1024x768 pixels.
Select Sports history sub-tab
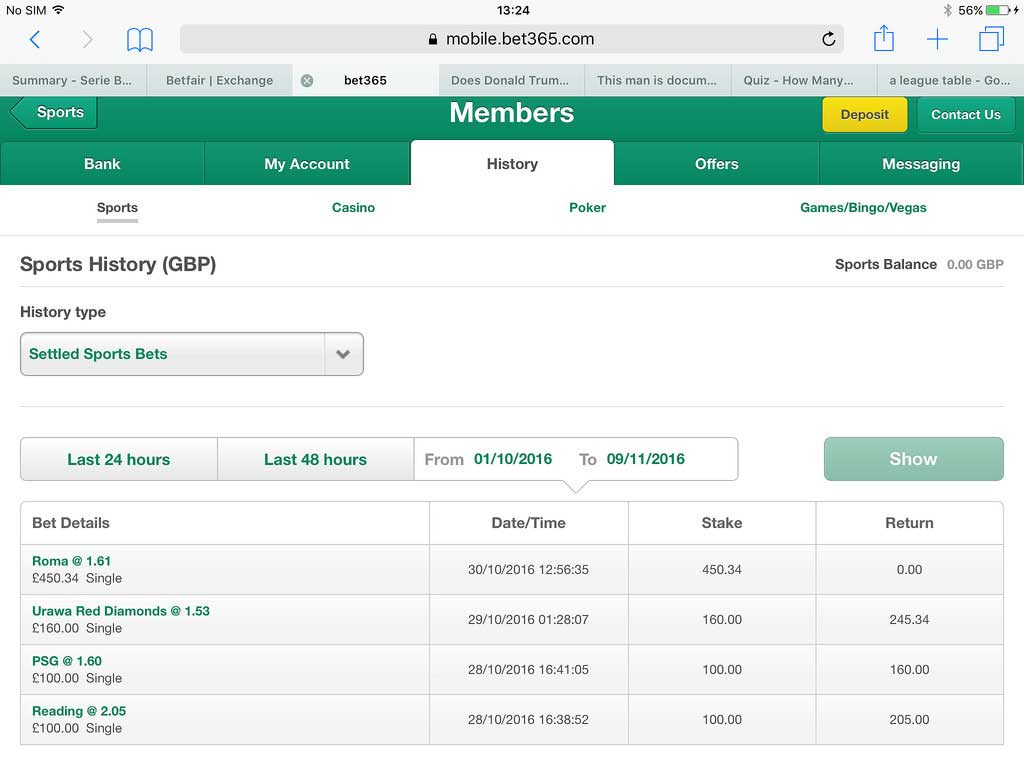tap(118, 208)
